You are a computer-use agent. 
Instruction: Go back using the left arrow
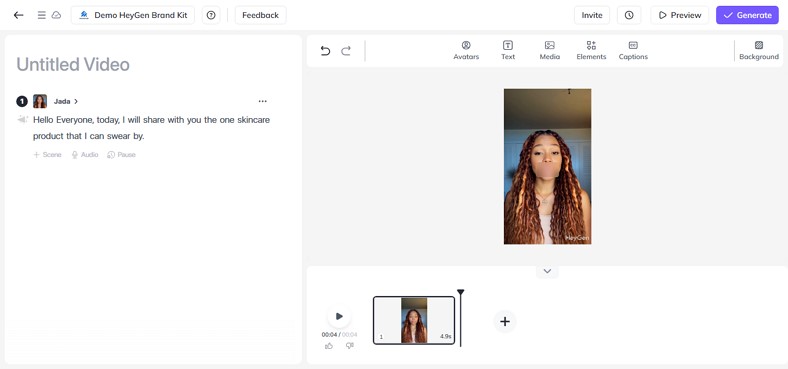tap(19, 15)
